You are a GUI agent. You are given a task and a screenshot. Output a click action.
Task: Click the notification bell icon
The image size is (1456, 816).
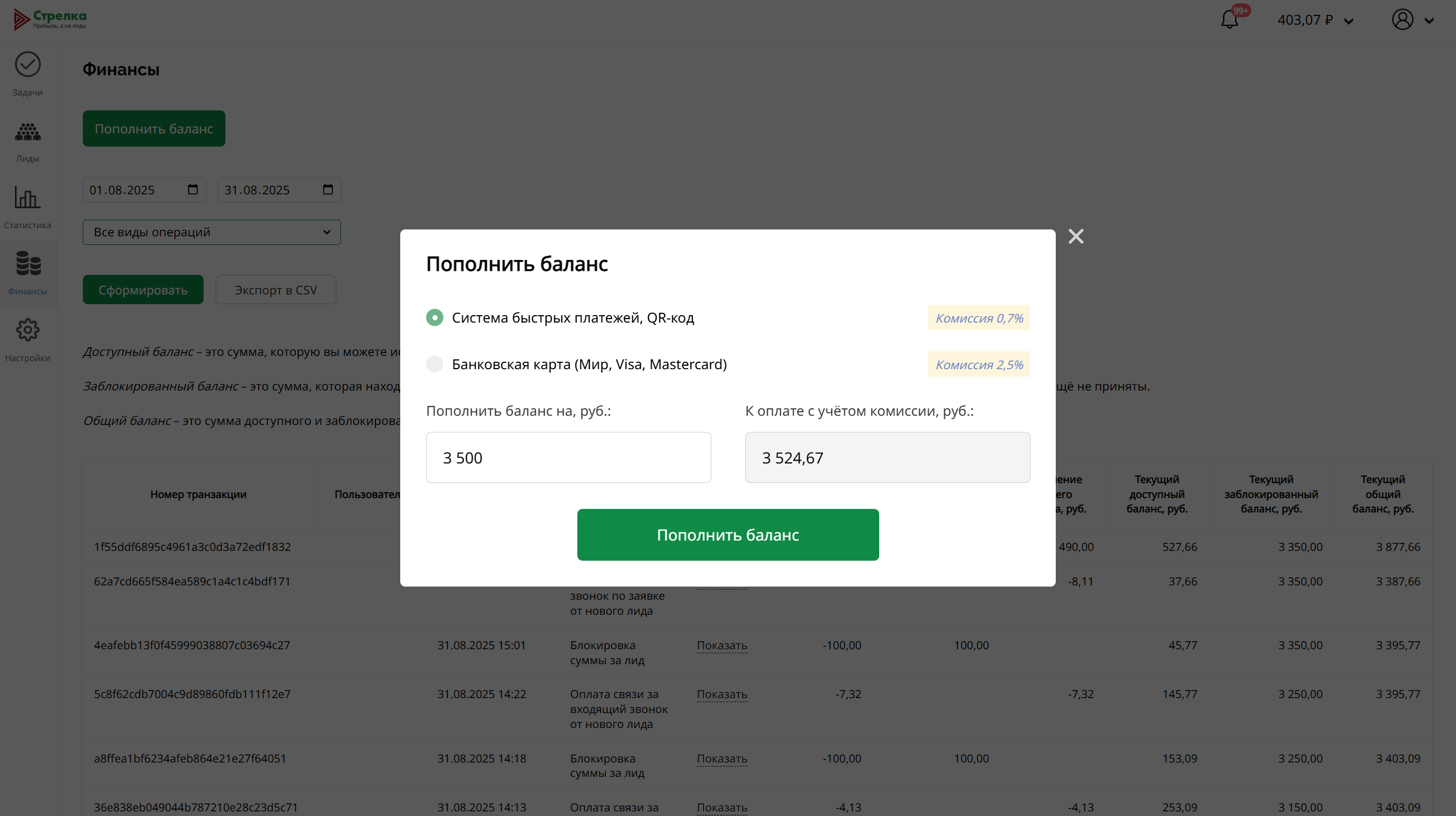[1229, 20]
